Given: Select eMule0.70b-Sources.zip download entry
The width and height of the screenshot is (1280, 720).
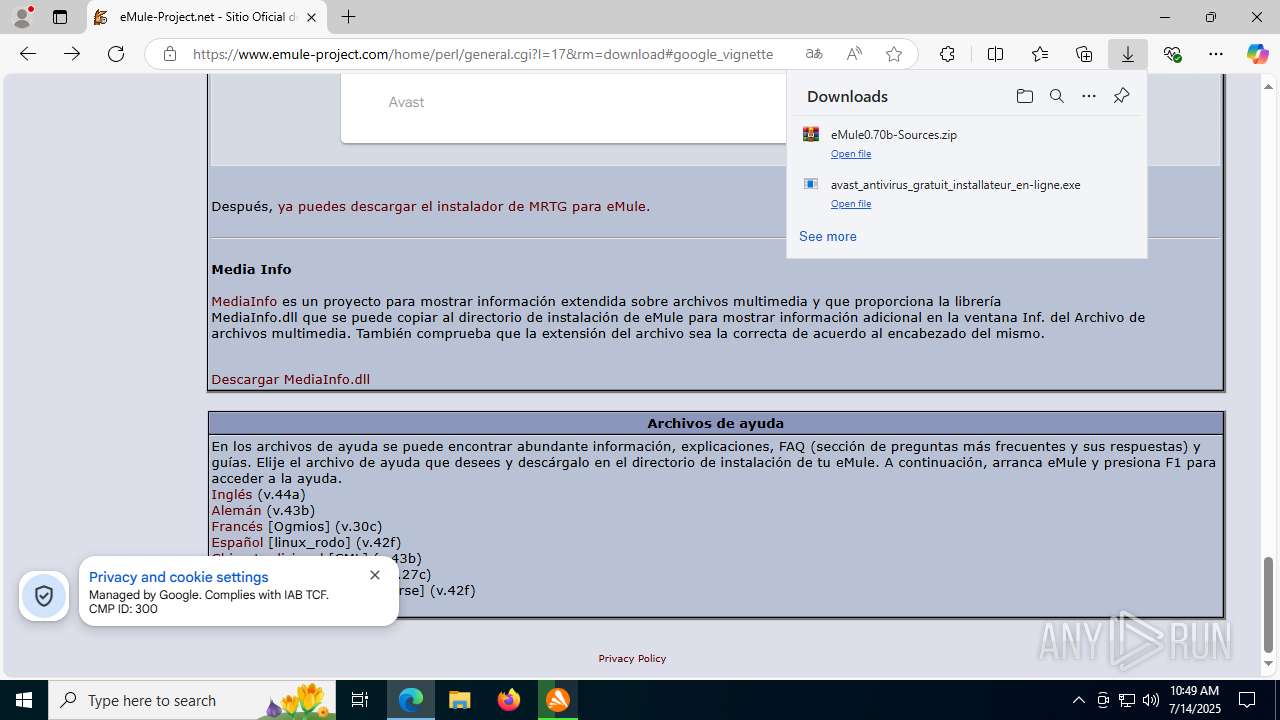Looking at the screenshot, I should [x=966, y=143].
